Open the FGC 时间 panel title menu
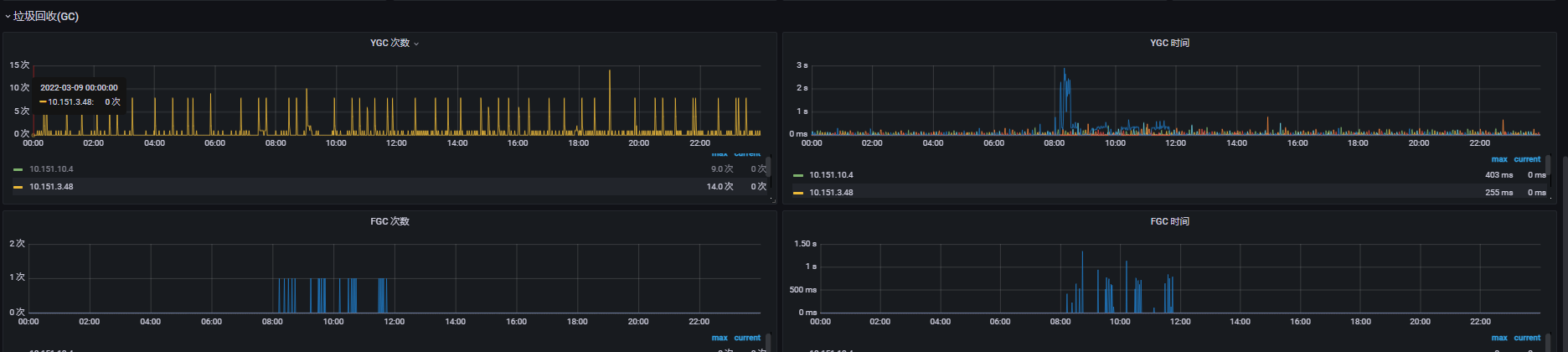1568x352 pixels. 1169,221
